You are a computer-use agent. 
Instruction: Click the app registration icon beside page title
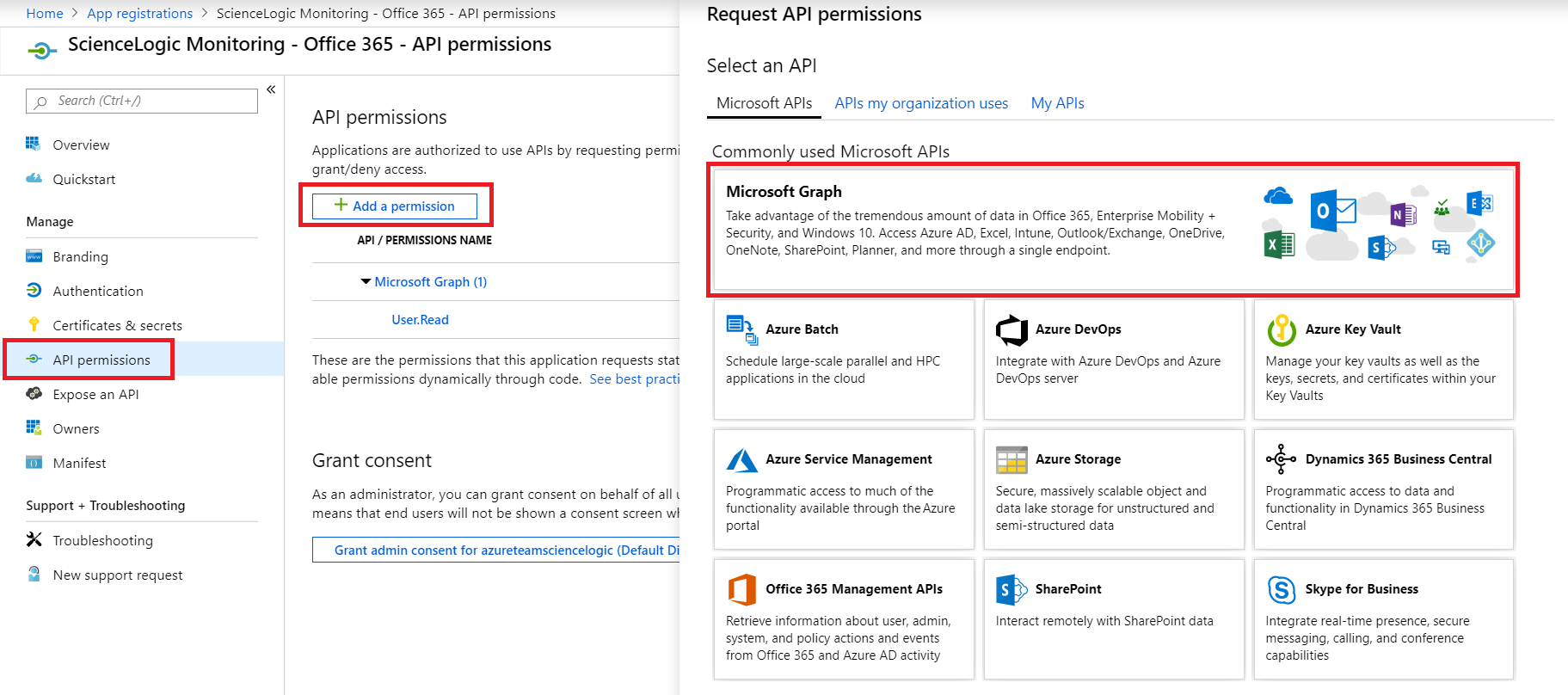[41, 51]
